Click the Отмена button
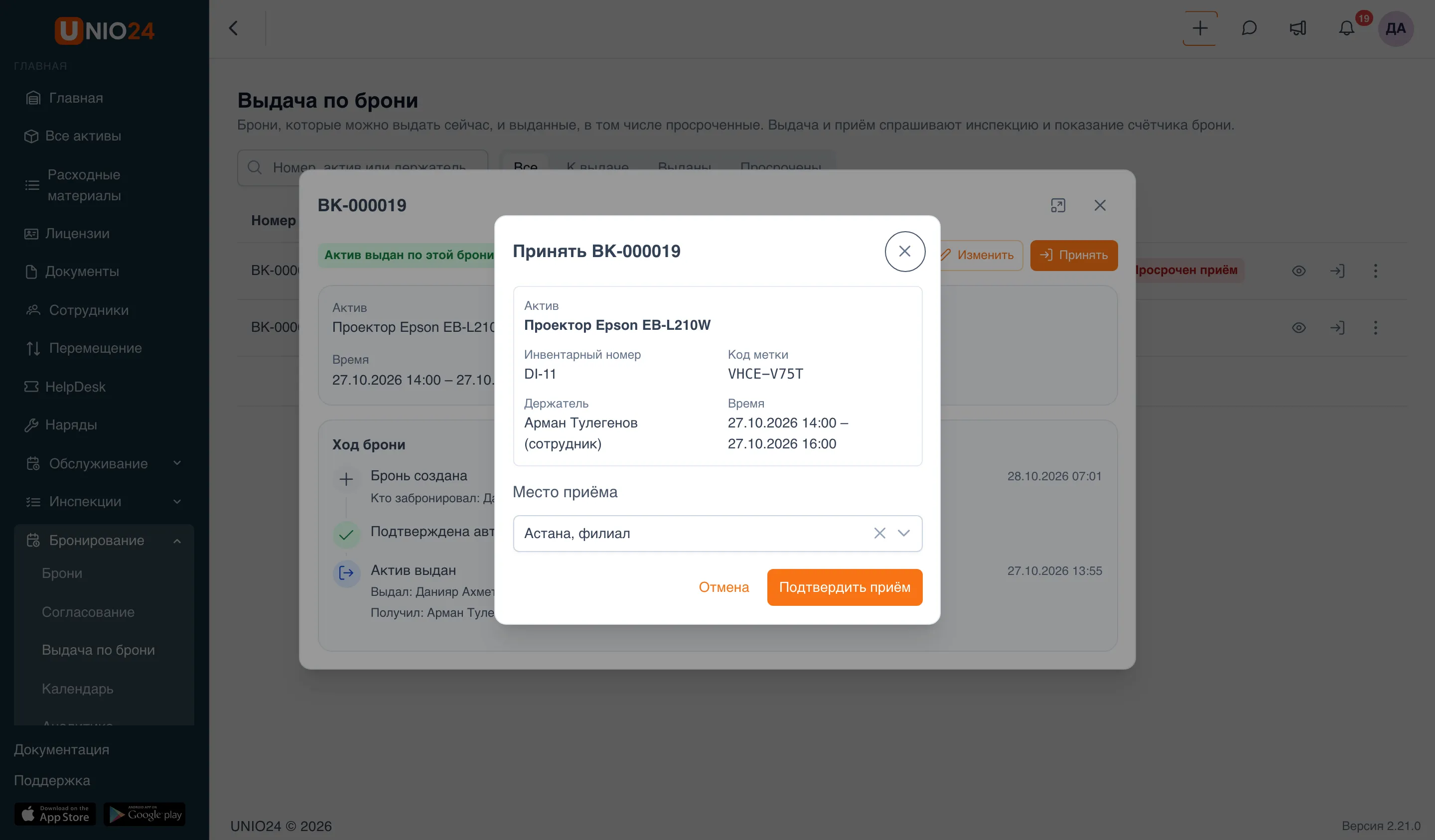 (724, 587)
